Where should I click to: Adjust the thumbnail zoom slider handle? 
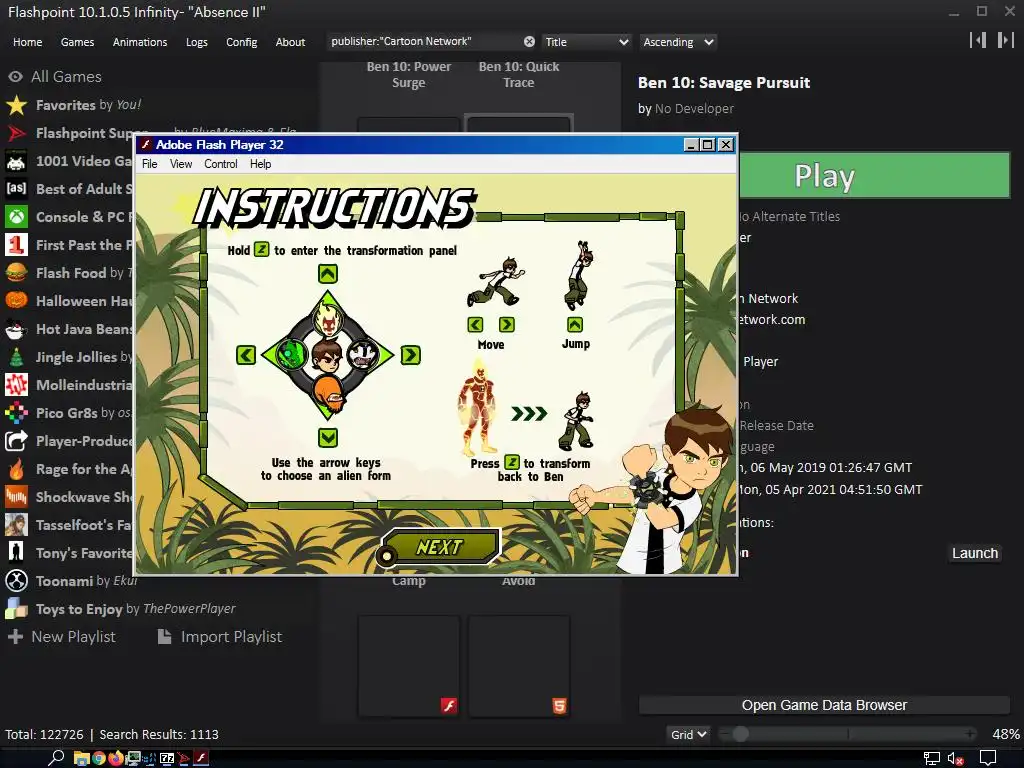740,735
